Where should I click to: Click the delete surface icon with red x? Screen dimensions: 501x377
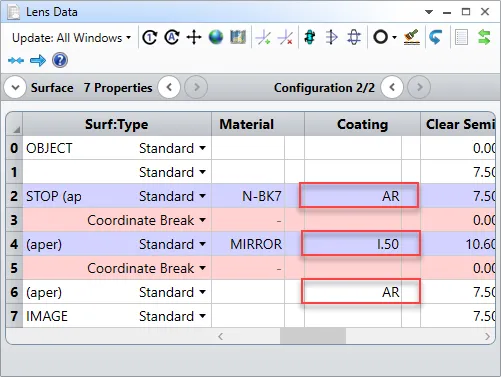click(x=285, y=37)
